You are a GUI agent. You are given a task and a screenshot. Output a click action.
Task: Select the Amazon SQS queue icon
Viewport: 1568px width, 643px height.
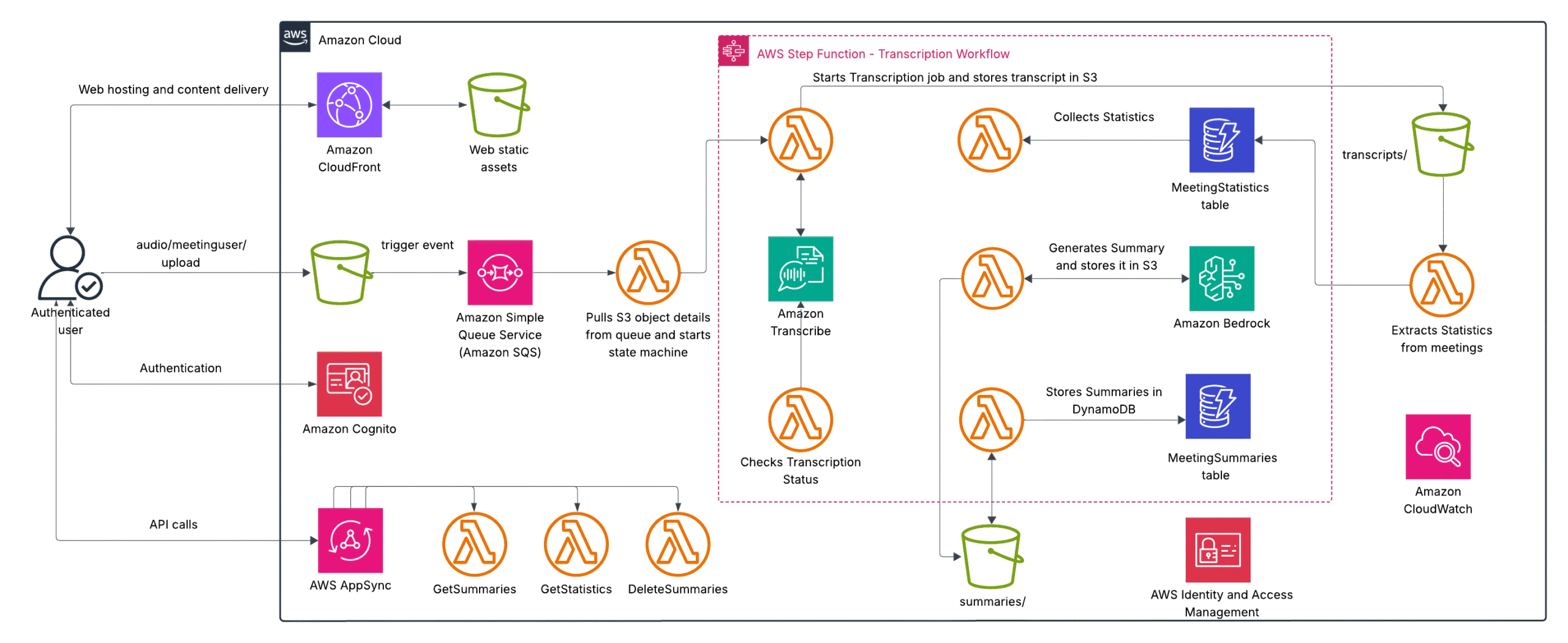tap(500, 273)
